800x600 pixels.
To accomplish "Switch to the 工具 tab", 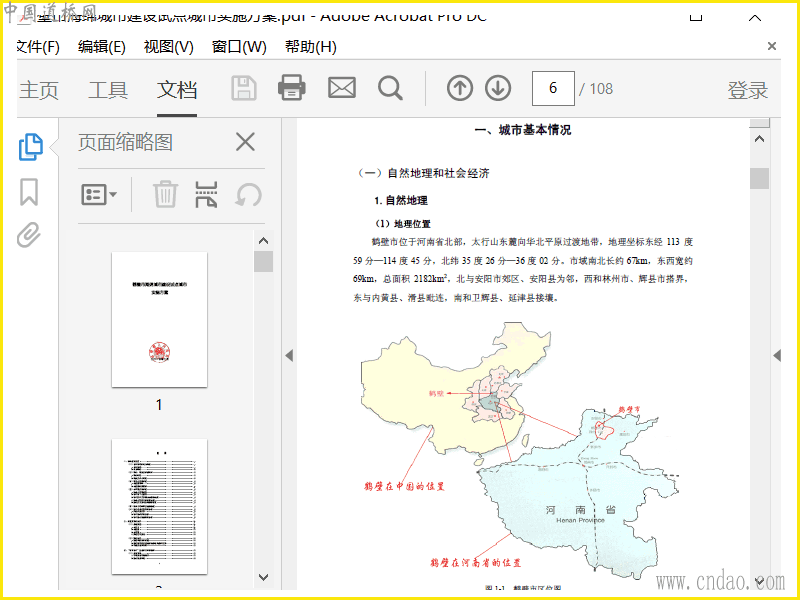I will (x=108, y=90).
